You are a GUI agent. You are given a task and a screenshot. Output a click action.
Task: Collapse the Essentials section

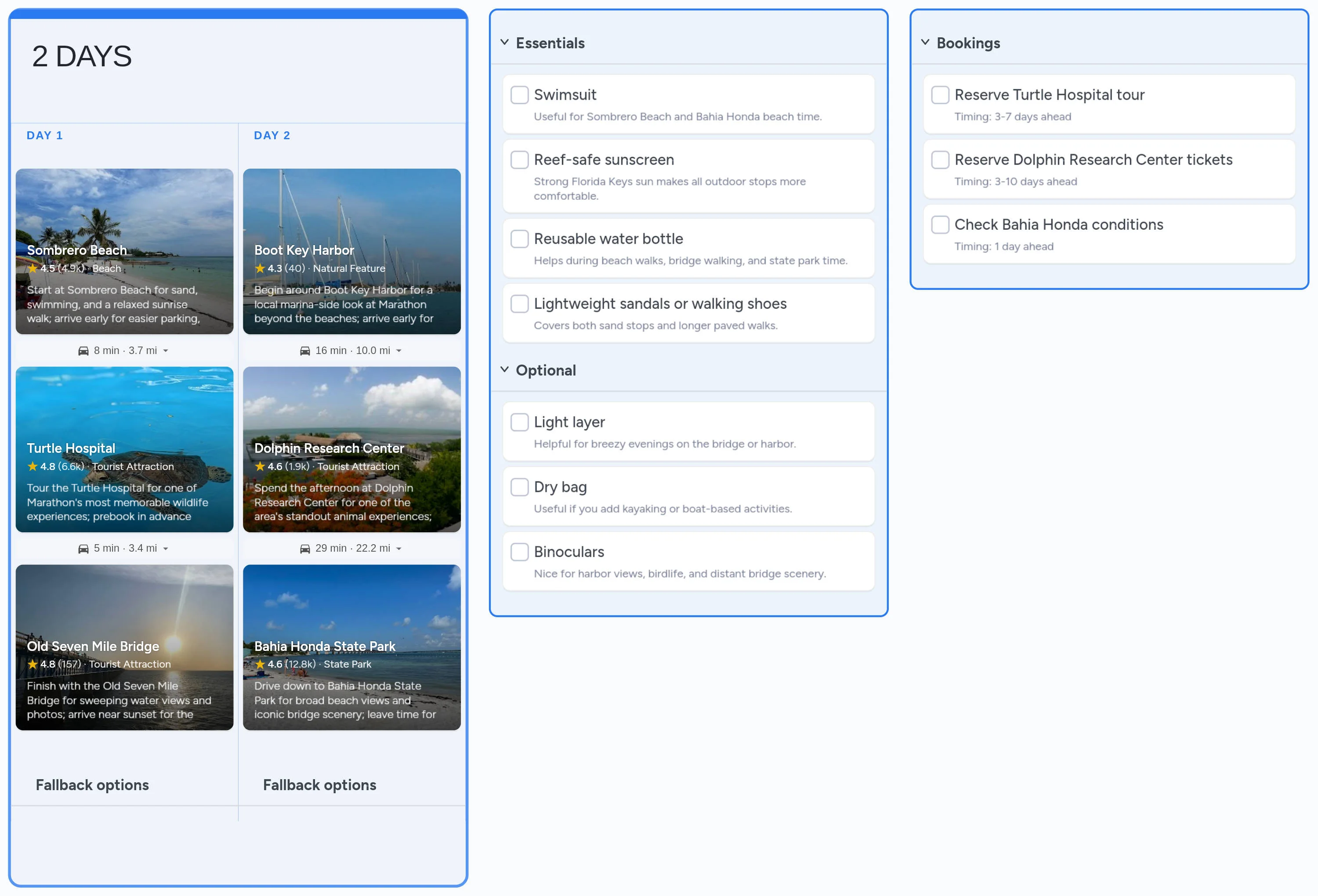coord(505,43)
